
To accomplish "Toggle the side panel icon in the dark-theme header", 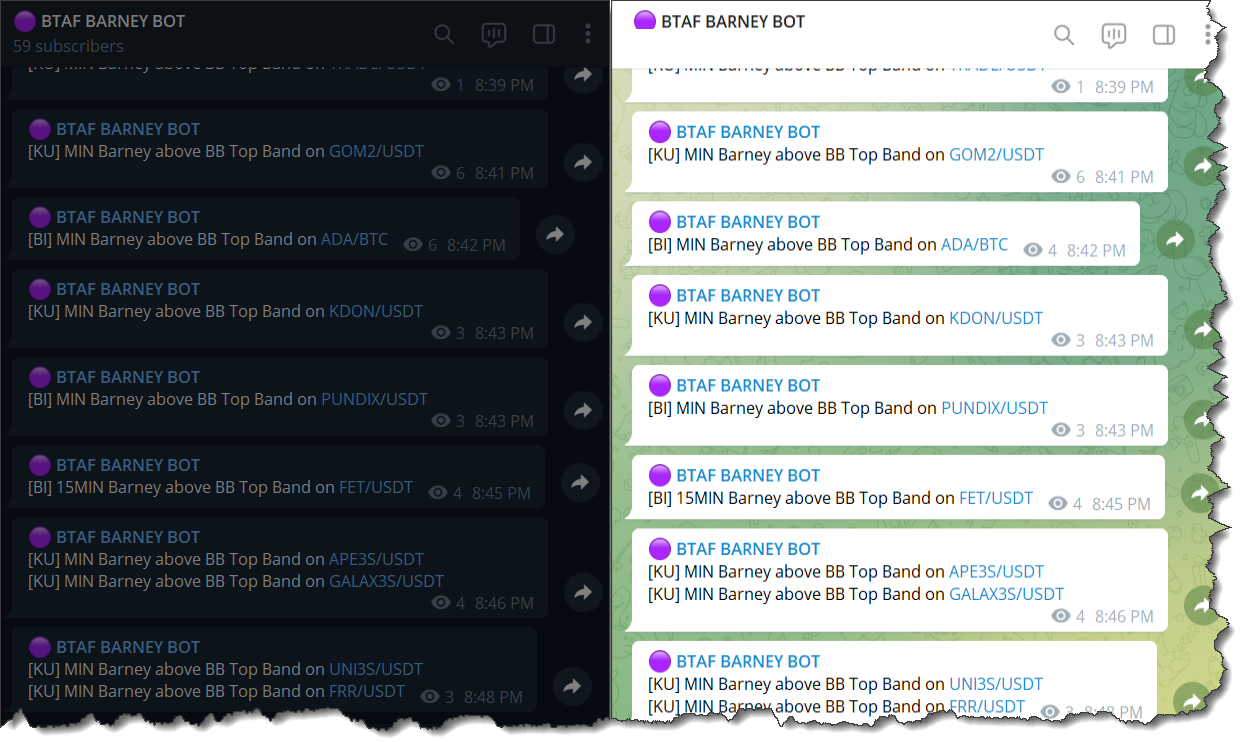I will [x=544, y=35].
